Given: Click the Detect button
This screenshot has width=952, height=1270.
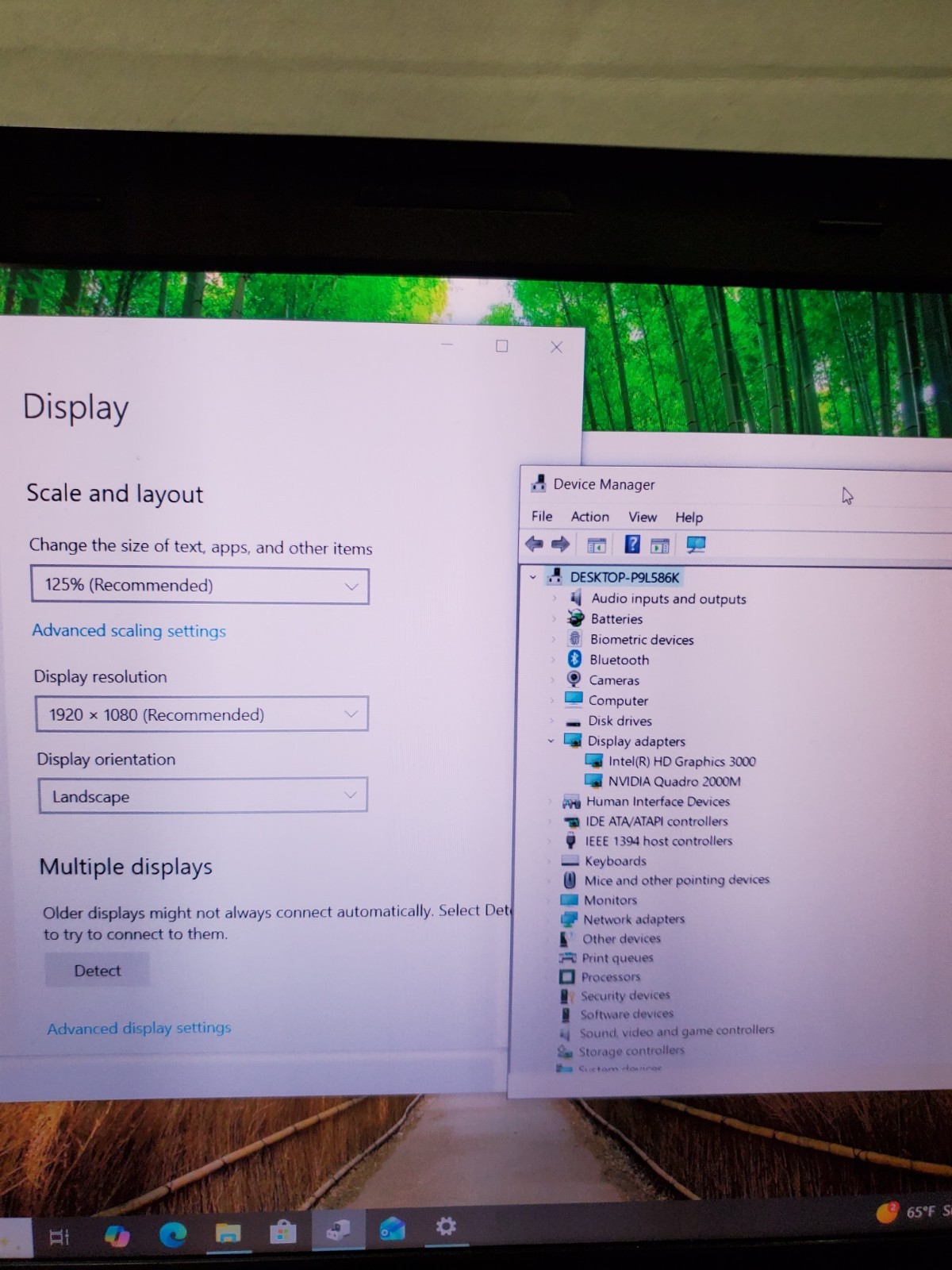Looking at the screenshot, I should [98, 970].
